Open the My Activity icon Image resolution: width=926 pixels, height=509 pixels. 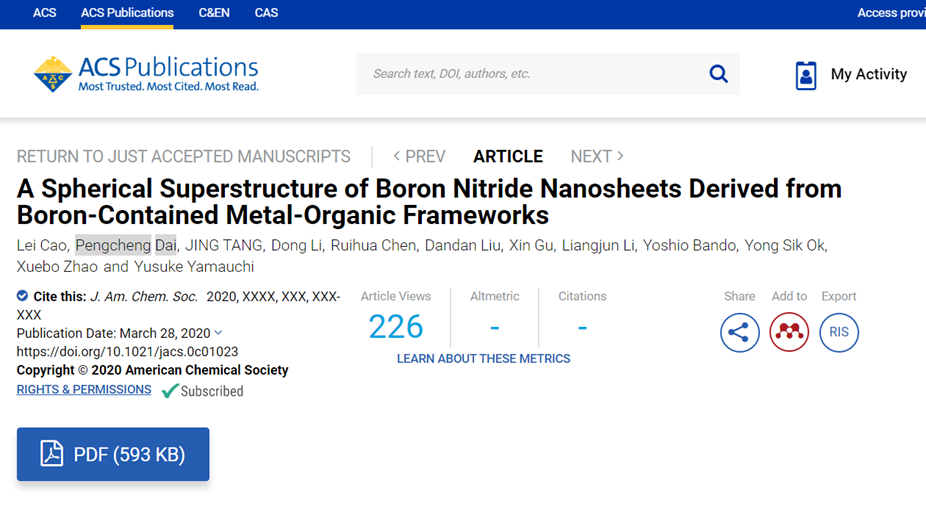pos(806,75)
